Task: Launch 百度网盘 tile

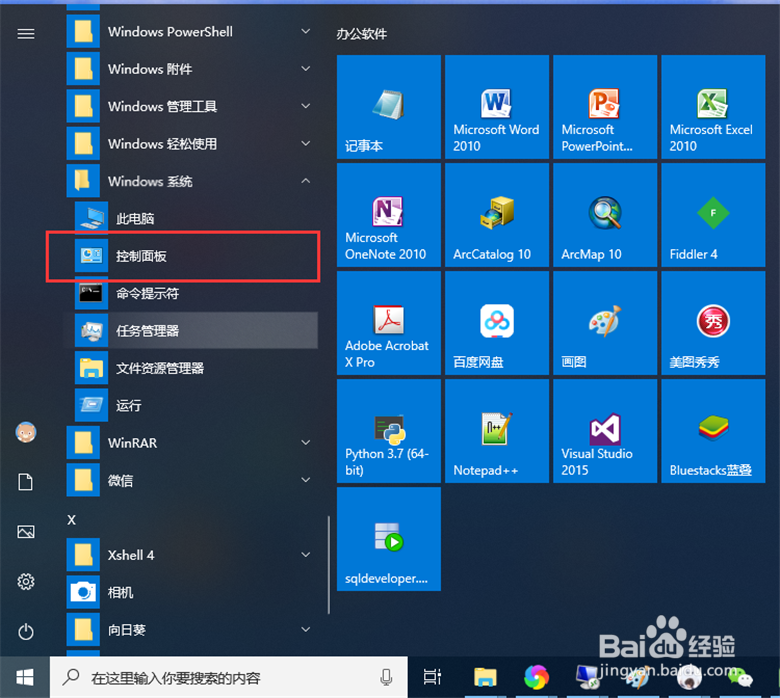Action: [496, 323]
